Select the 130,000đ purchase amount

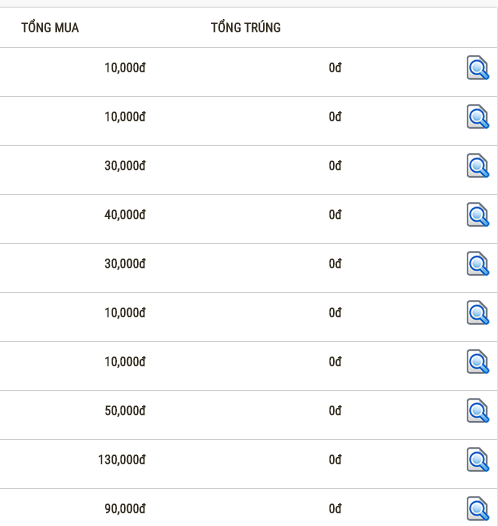[122, 460]
